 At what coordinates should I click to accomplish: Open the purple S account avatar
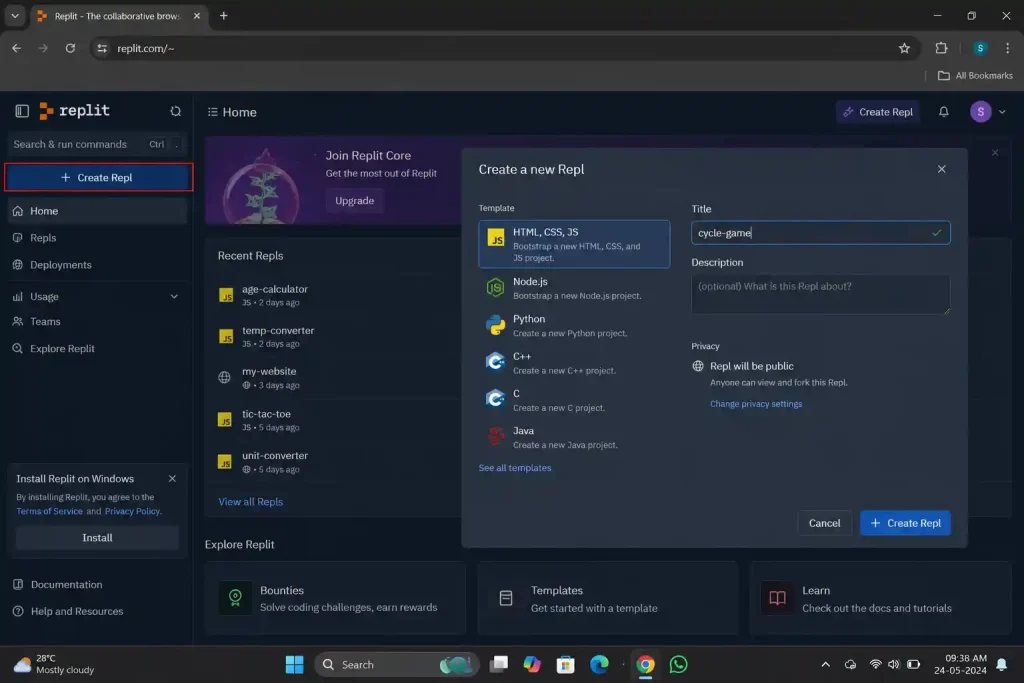click(980, 112)
